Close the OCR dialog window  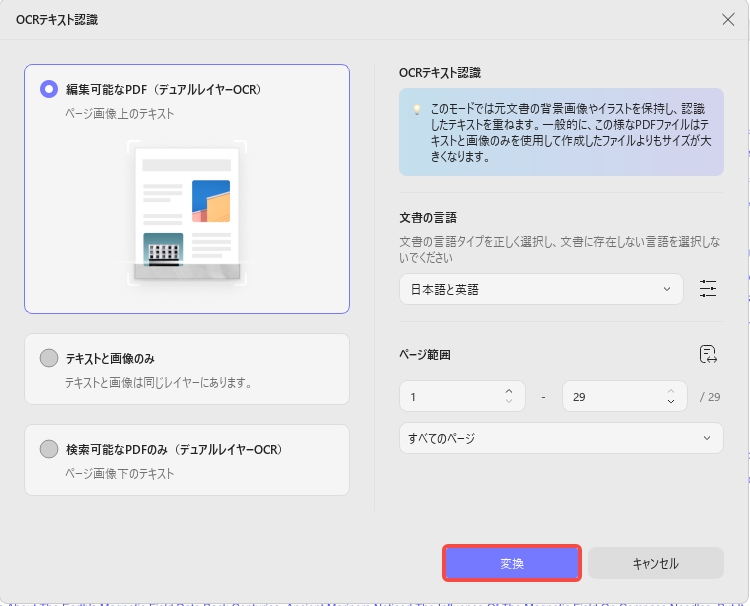(728, 20)
